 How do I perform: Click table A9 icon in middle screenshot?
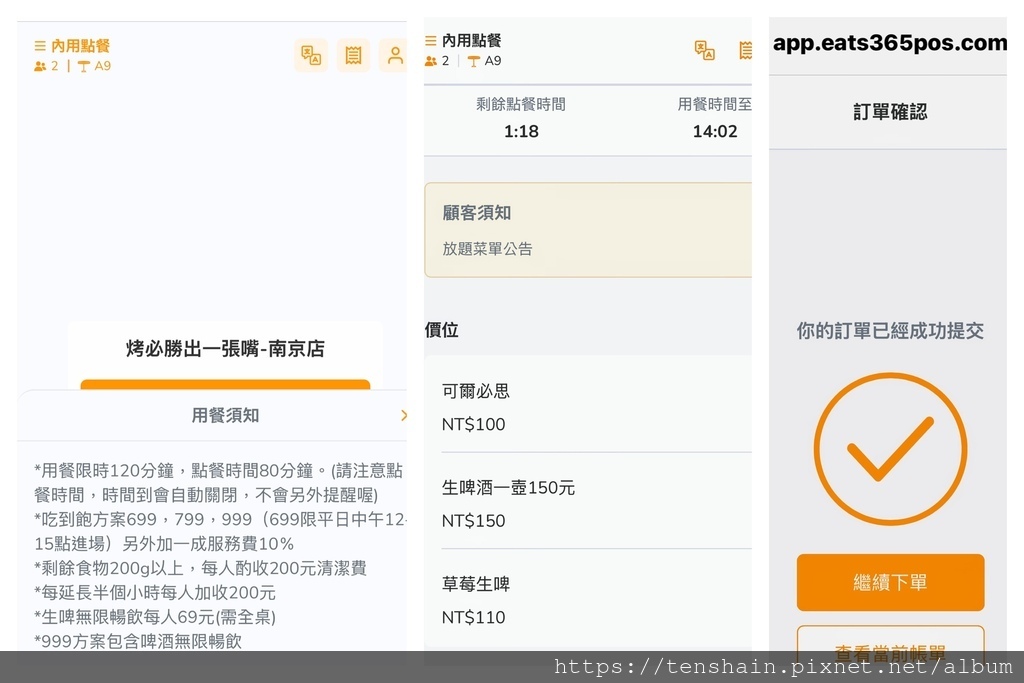click(x=473, y=61)
